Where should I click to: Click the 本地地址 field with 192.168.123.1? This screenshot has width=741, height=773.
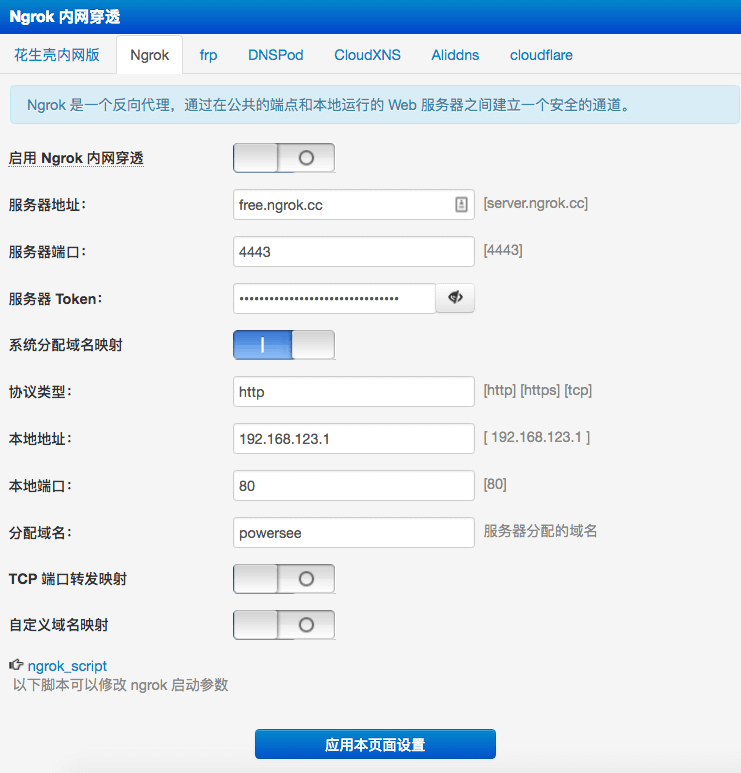[x=353, y=439]
